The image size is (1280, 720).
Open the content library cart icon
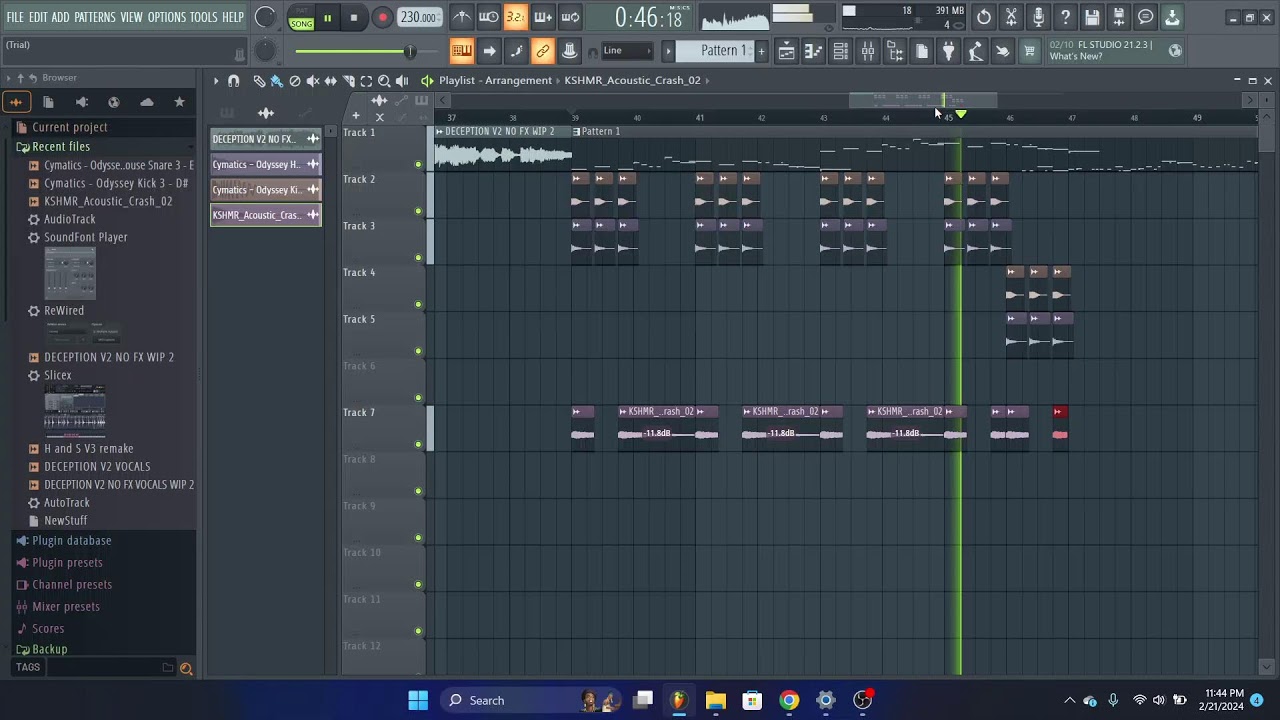click(x=1029, y=52)
